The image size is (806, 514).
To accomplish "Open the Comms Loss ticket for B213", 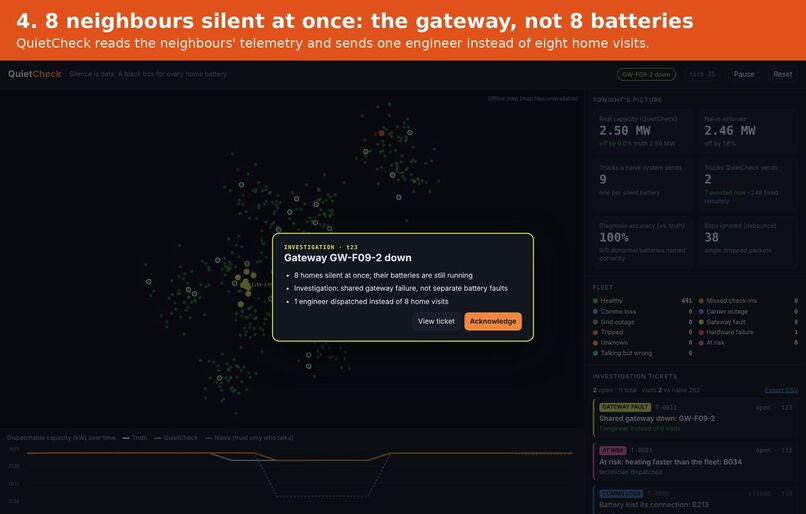I will pos(695,500).
